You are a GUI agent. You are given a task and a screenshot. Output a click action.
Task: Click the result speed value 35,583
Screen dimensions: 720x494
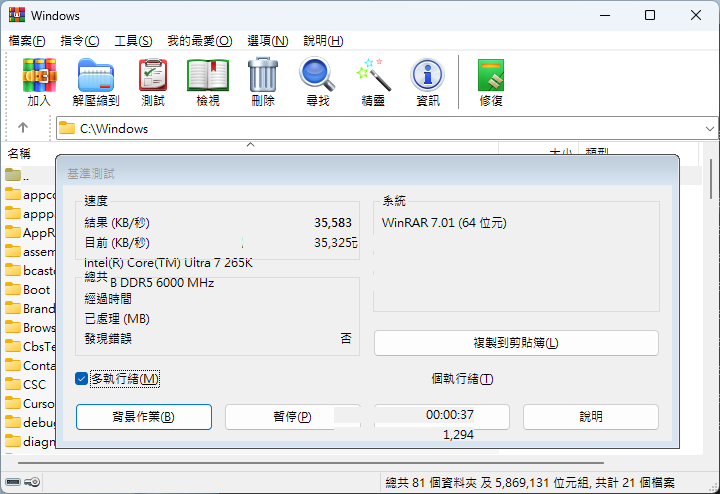pyautogui.click(x=333, y=223)
